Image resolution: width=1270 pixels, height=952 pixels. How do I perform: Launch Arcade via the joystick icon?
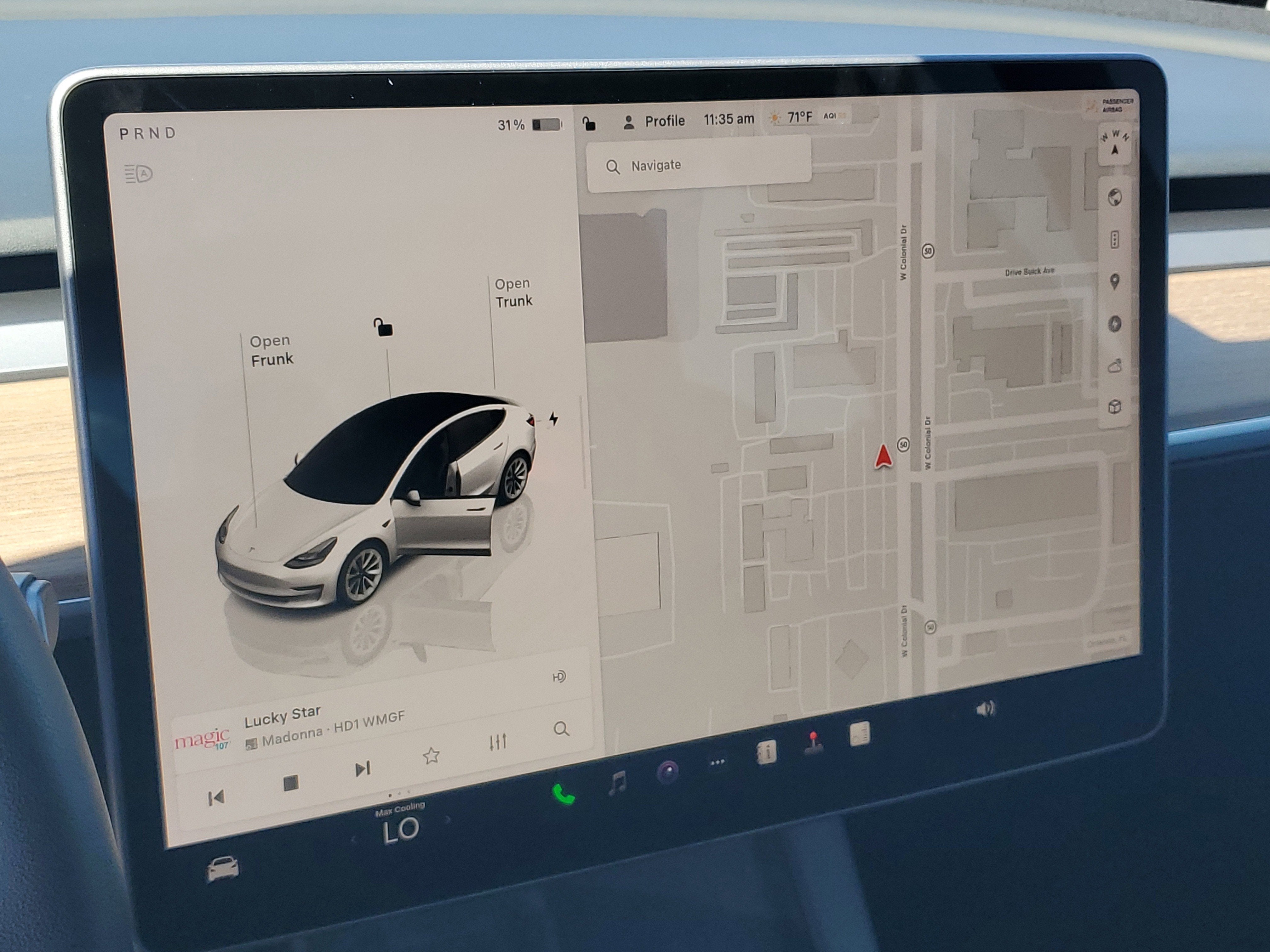click(814, 744)
